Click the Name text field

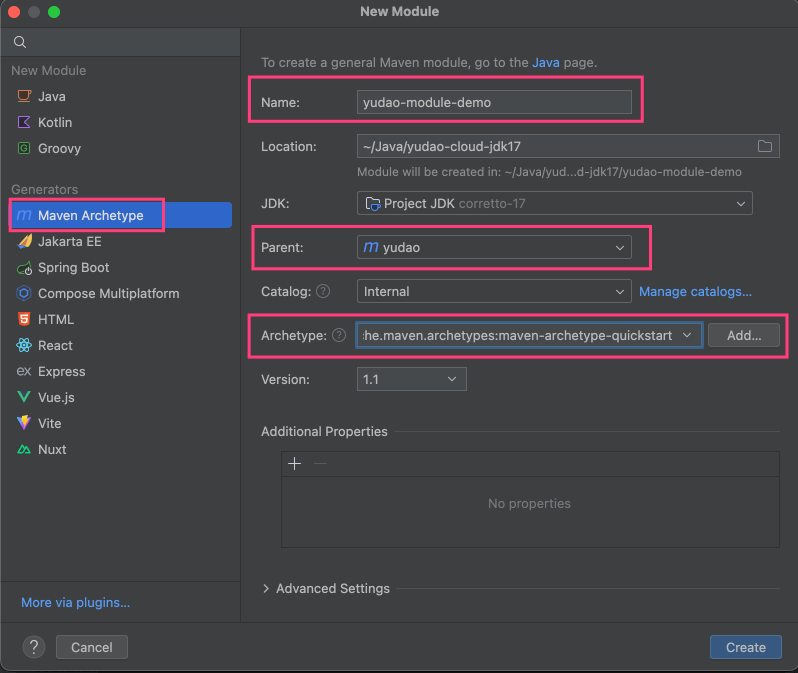click(x=494, y=102)
